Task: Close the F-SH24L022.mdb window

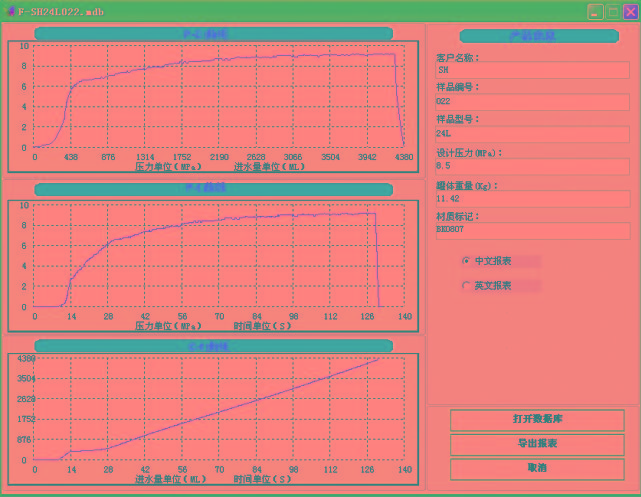Action: pyautogui.click(x=628, y=11)
